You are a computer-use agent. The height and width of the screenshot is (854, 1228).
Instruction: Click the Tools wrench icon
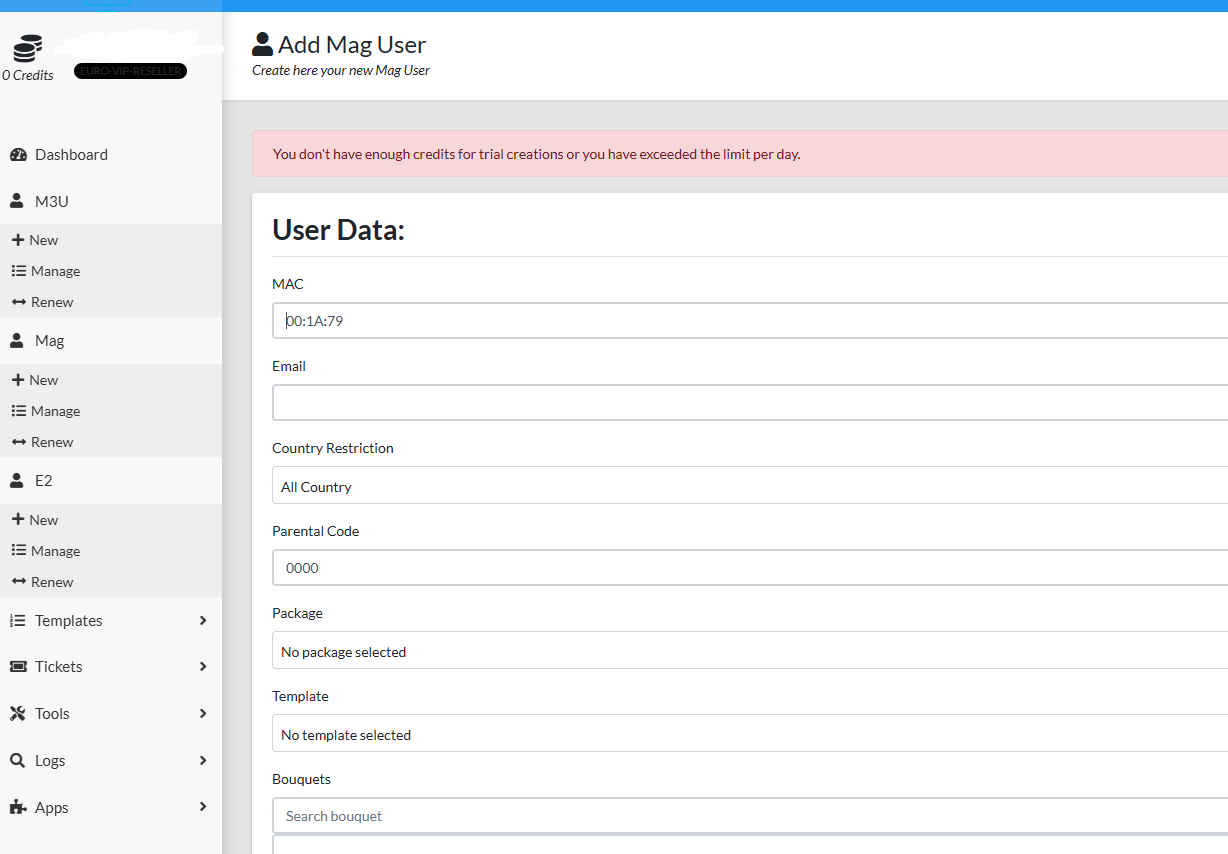(17, 714)
